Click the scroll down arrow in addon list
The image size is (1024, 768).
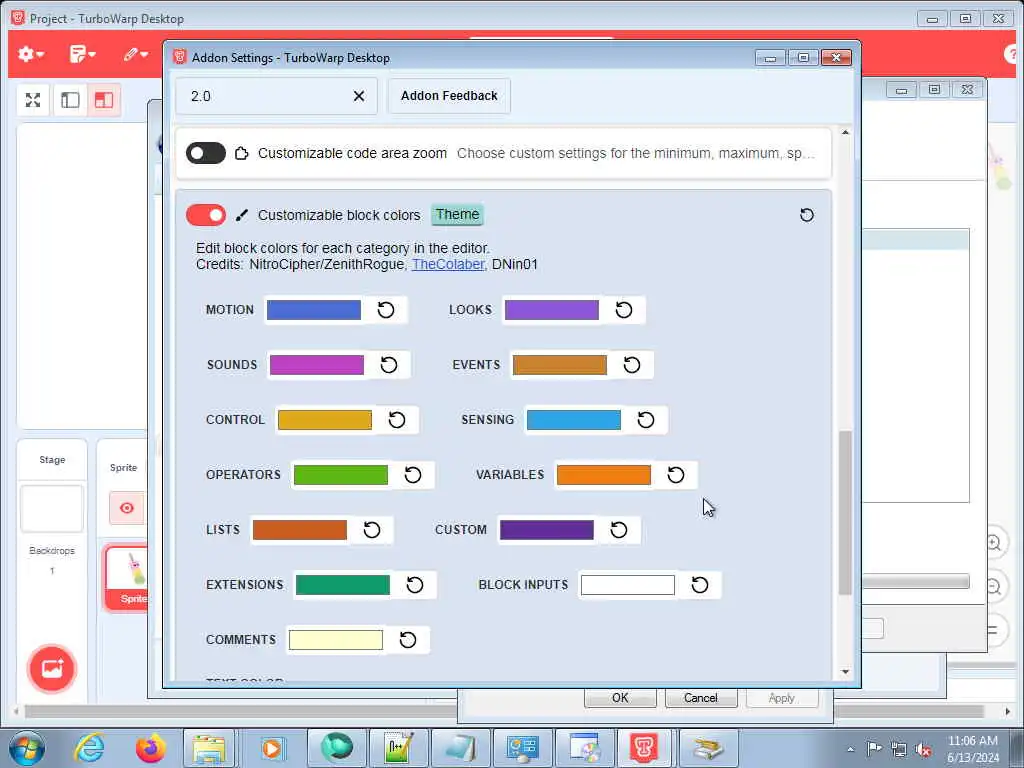[845, 671]
